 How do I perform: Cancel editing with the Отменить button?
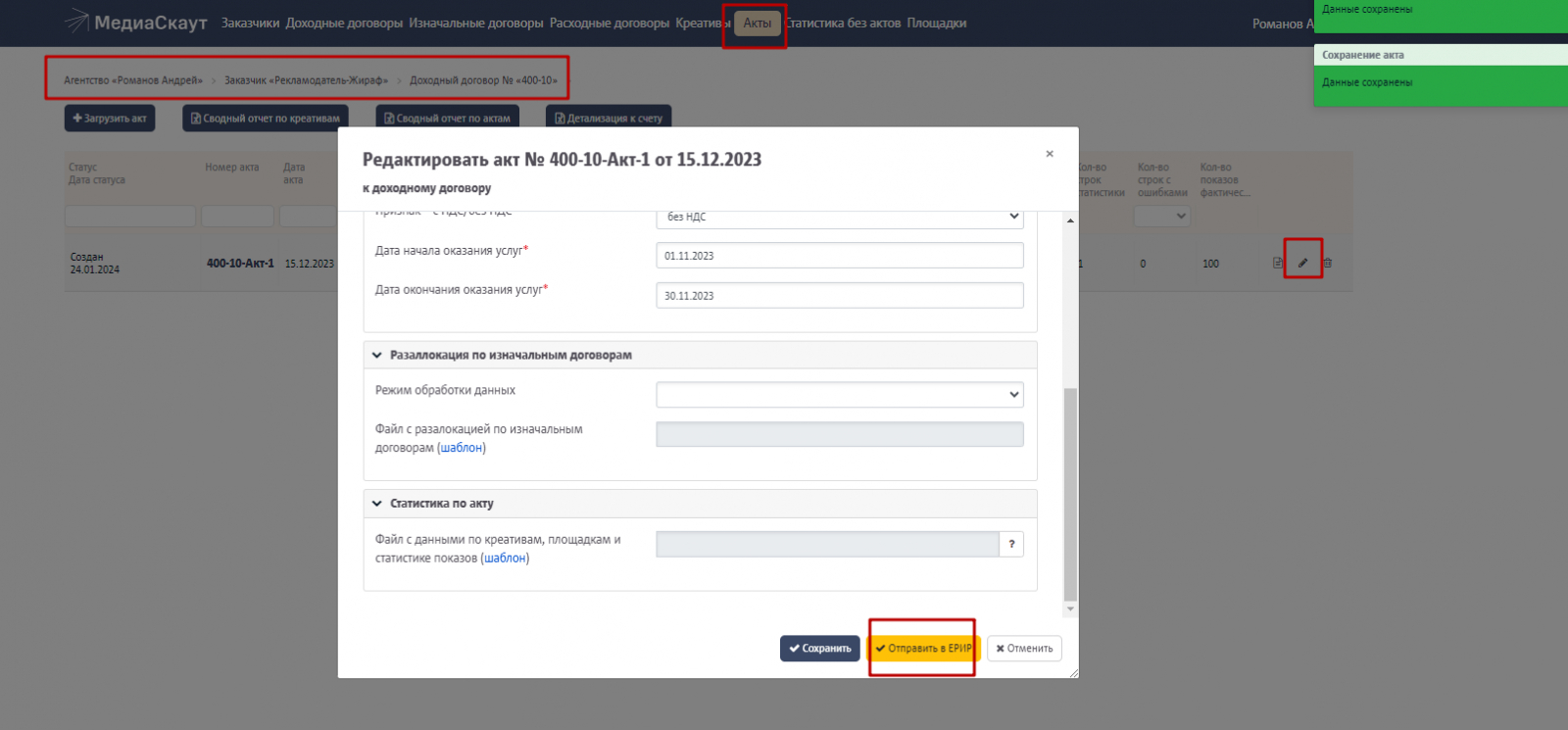[1024, 649]
